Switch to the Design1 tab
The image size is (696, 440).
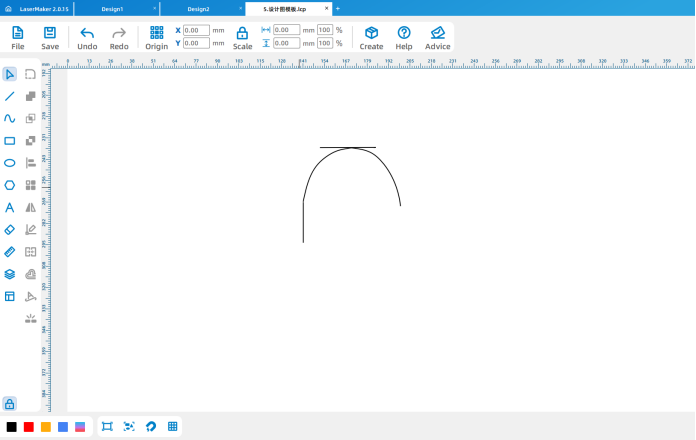point(112,9)
